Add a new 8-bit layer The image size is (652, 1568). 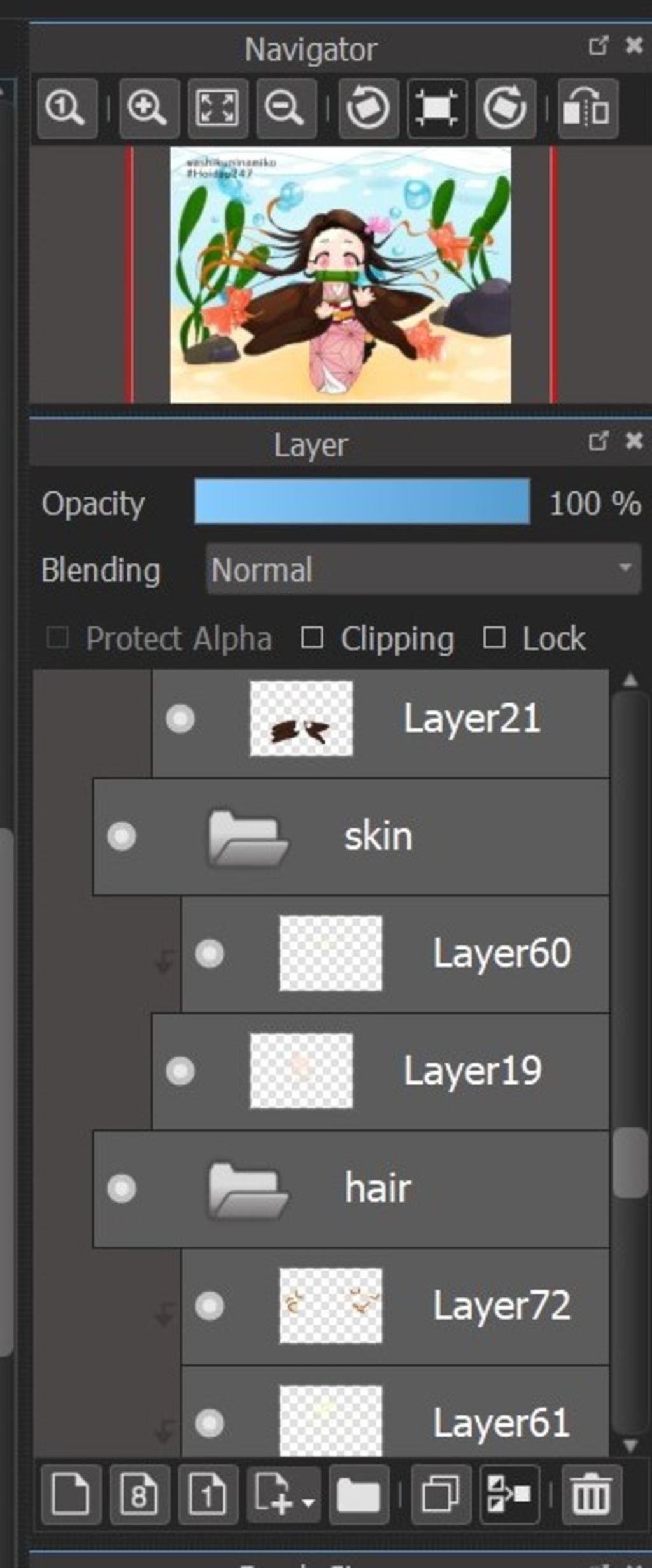139,1494
